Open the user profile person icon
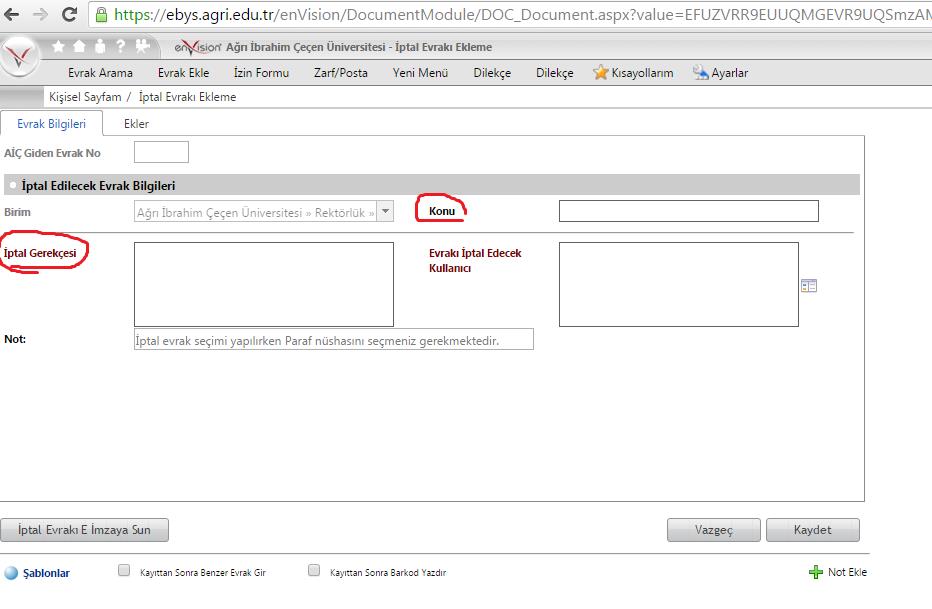The height and width of the screenshot is (609, 932). (x=100, y=46)
